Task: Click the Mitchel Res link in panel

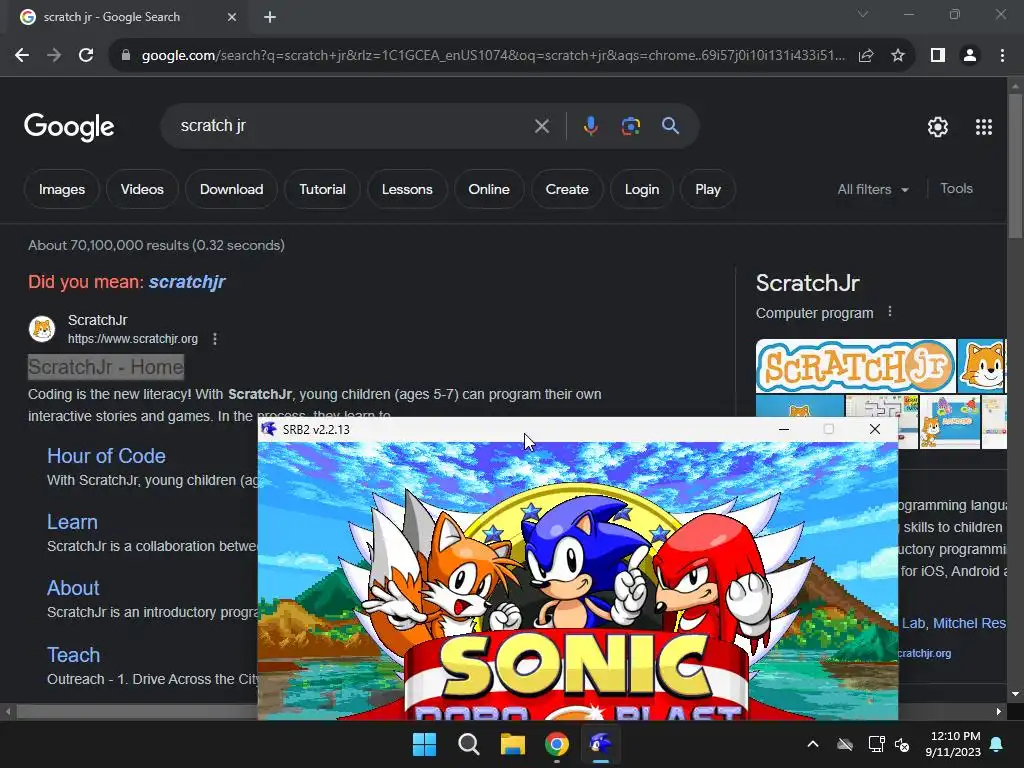Action: click(969, 623)
